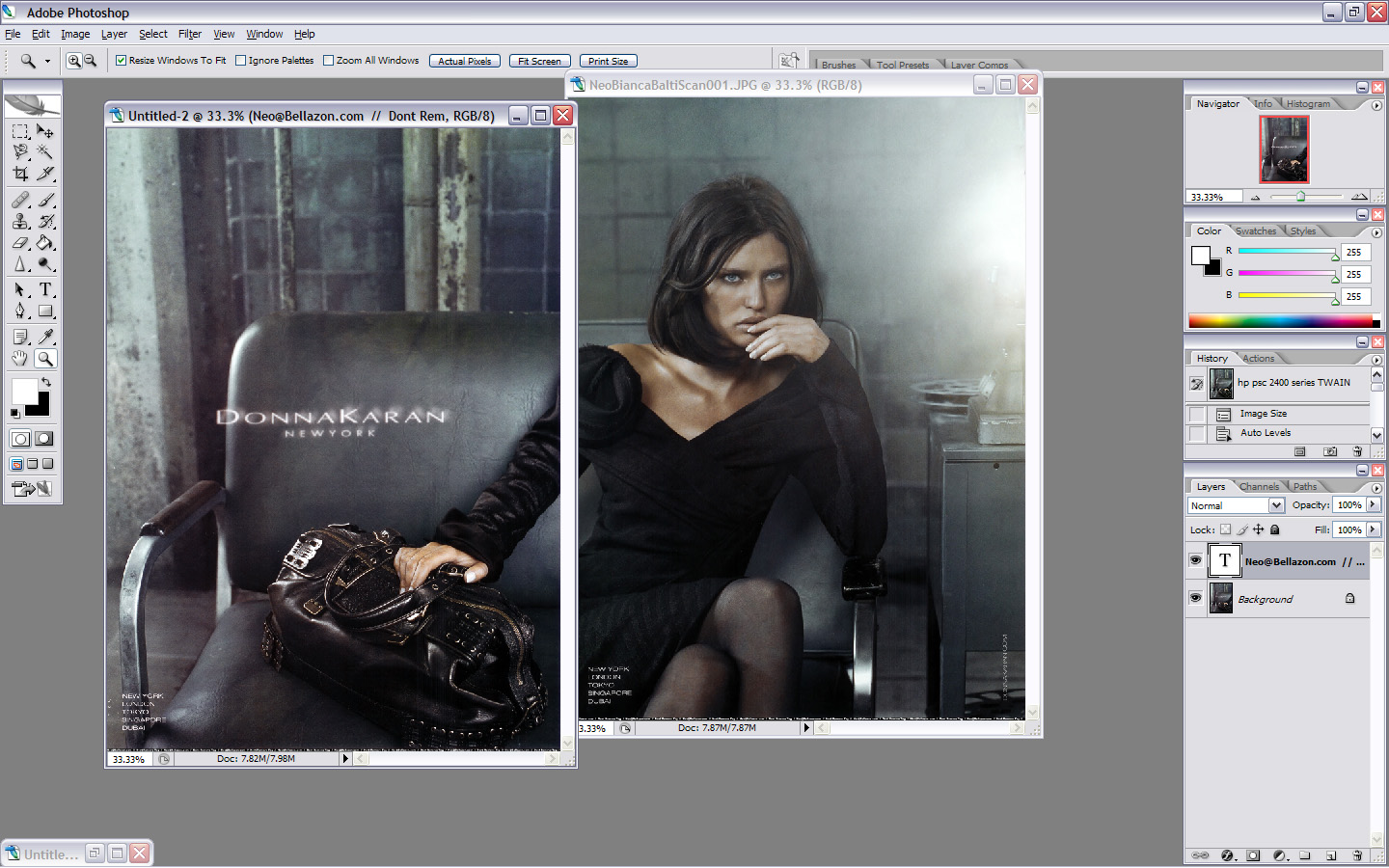The height and width of the screenshot is (868, 1389).
Task: Open the Filter menu
Action: tap(190, 34)
